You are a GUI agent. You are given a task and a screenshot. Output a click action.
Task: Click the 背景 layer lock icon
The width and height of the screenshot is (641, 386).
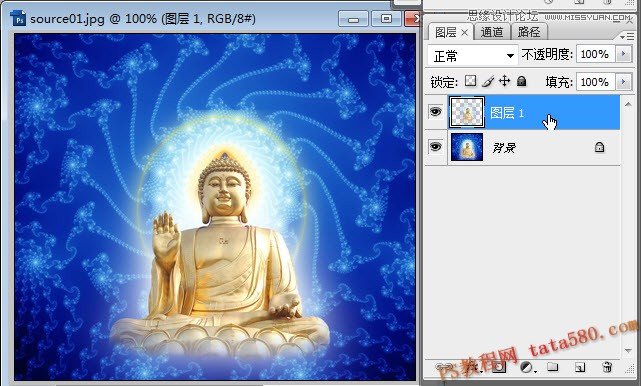[599, 147]
